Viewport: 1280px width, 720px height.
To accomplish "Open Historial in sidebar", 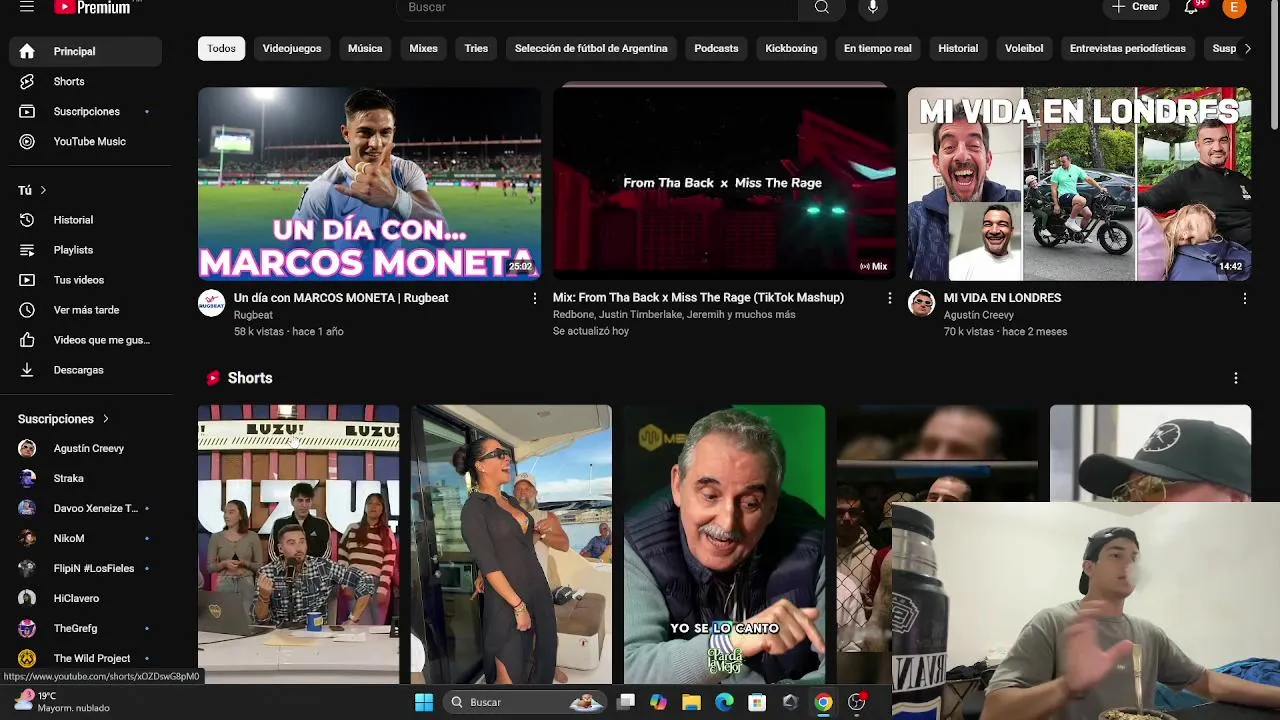I will 85,220.
